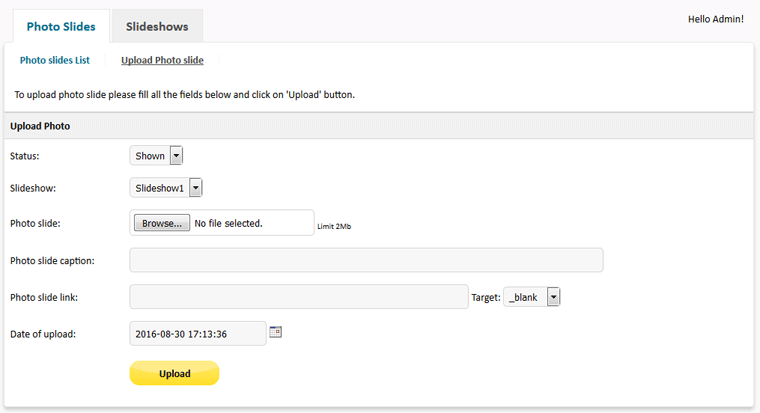
Task: Click the Limit 2Mb note
Action: tap(334, 226)
